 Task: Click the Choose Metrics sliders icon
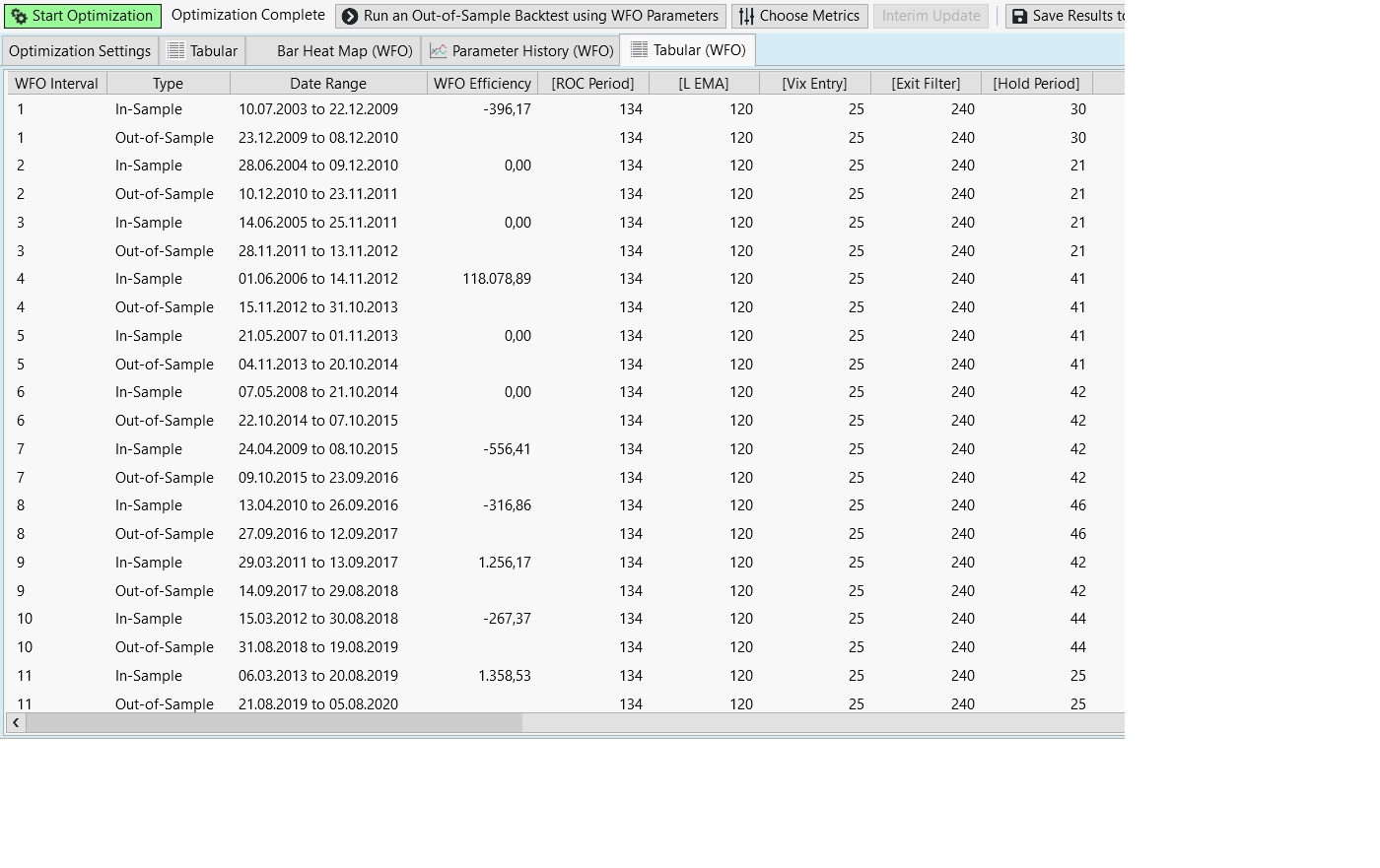746,16
